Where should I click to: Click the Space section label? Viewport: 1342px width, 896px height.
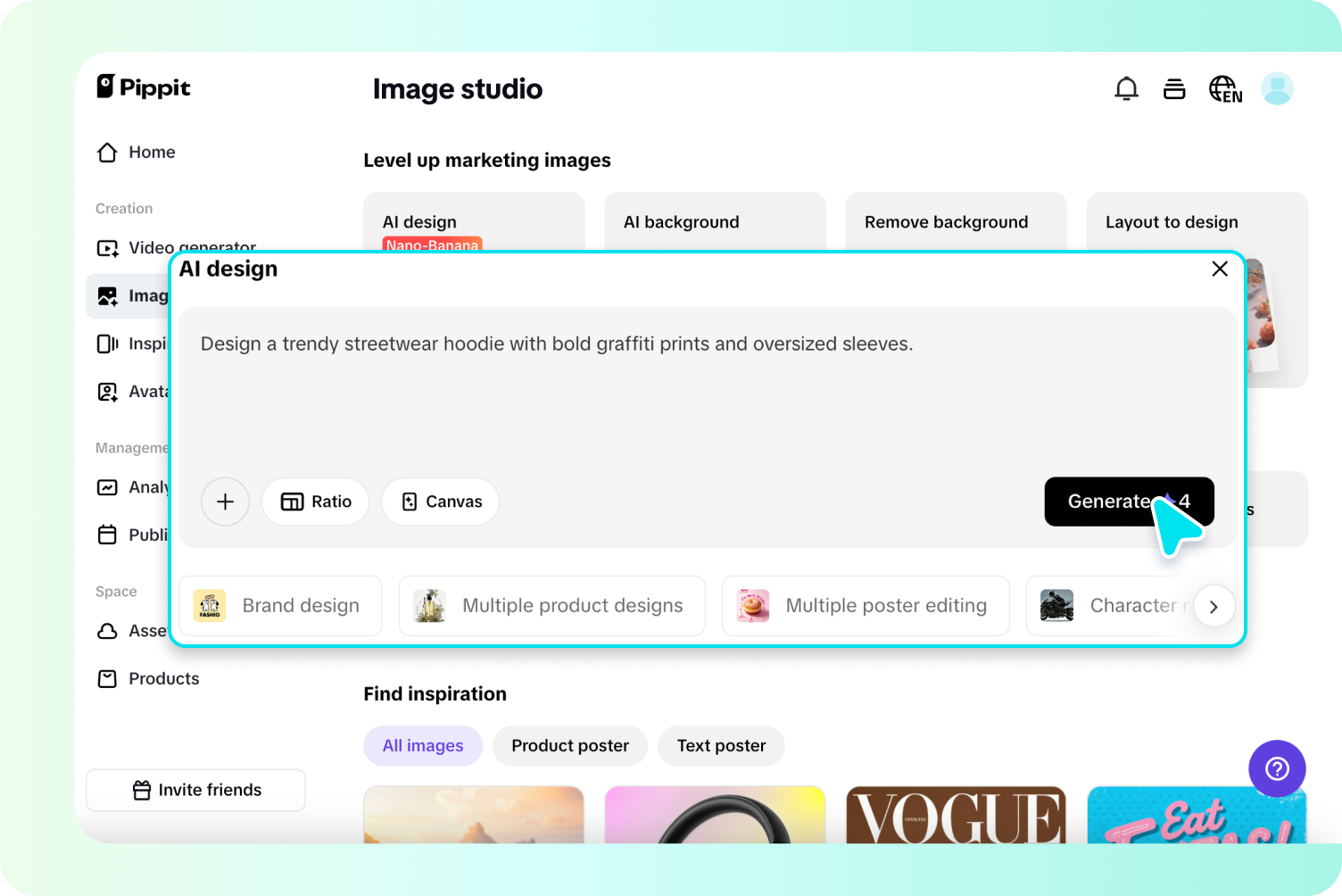pos(116,592)
